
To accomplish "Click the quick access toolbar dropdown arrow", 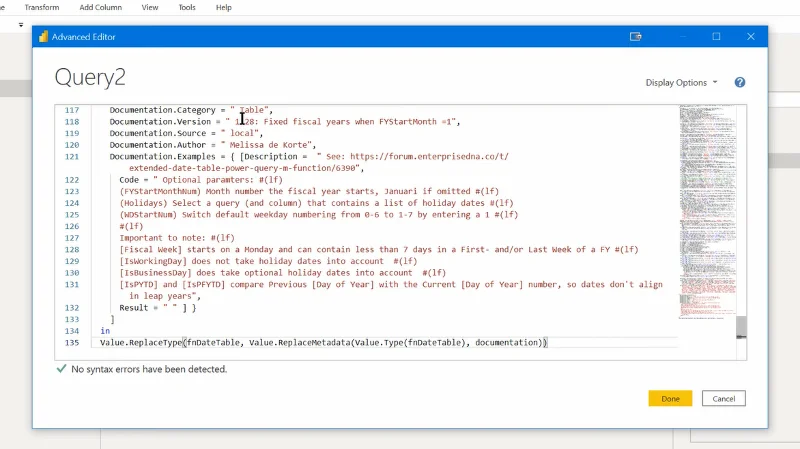I will [21, 24].
